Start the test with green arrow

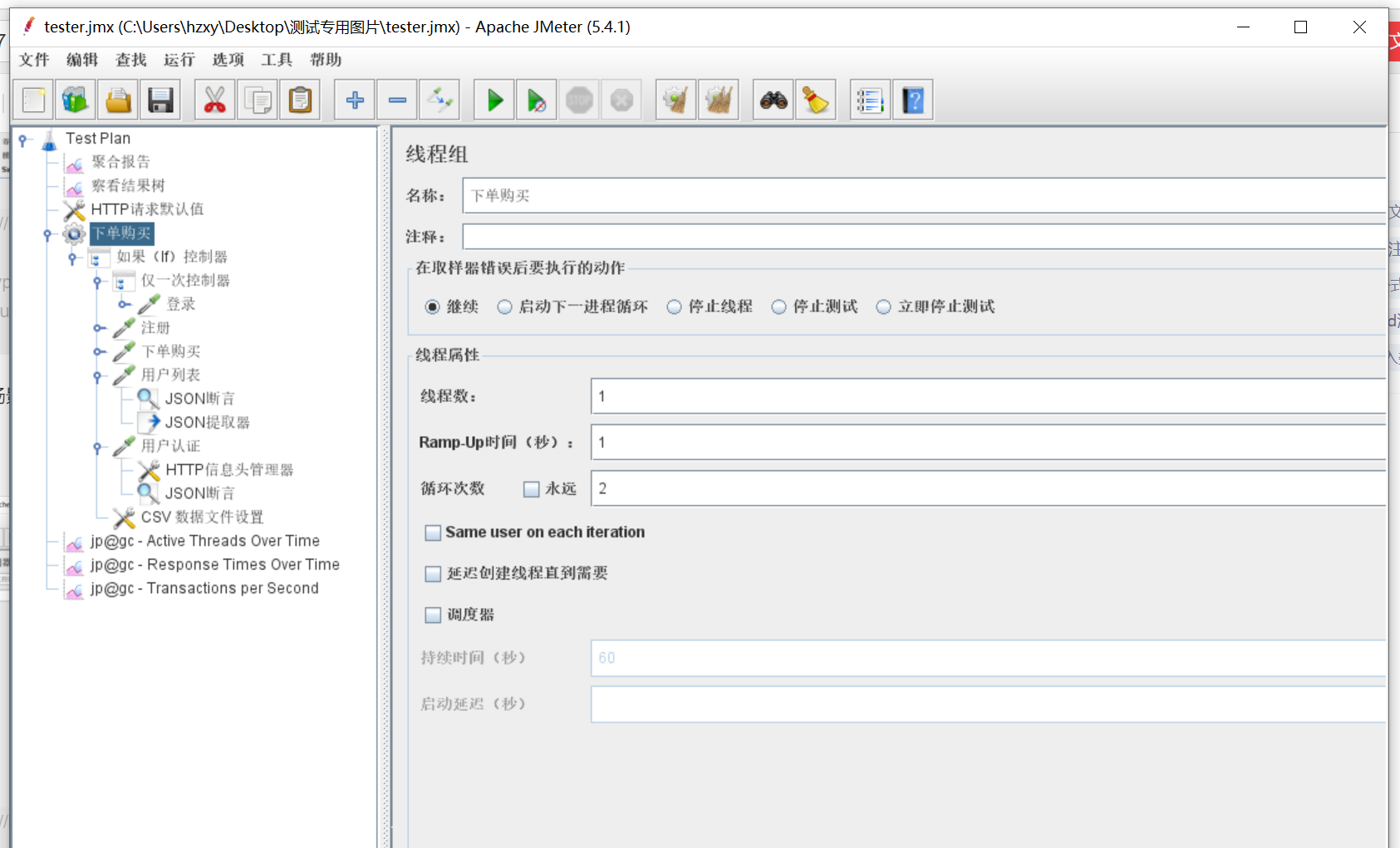(x=494, y=100)
